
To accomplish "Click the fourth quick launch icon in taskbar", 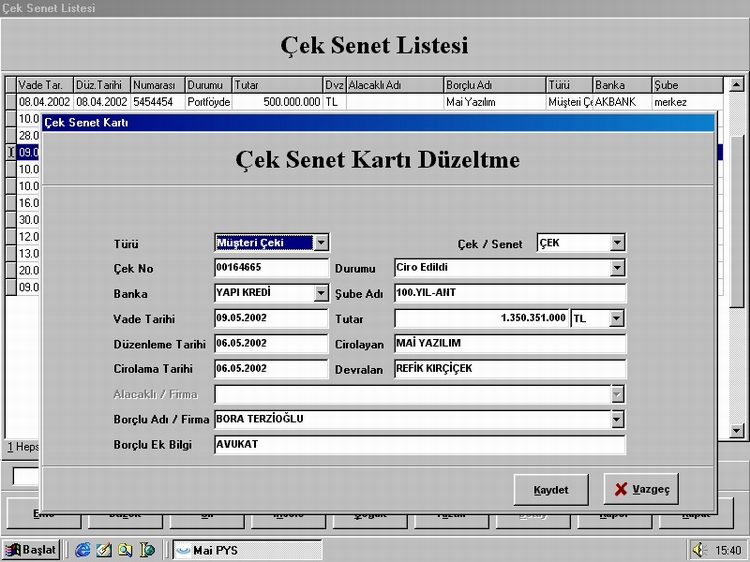I will coord(147,550).
